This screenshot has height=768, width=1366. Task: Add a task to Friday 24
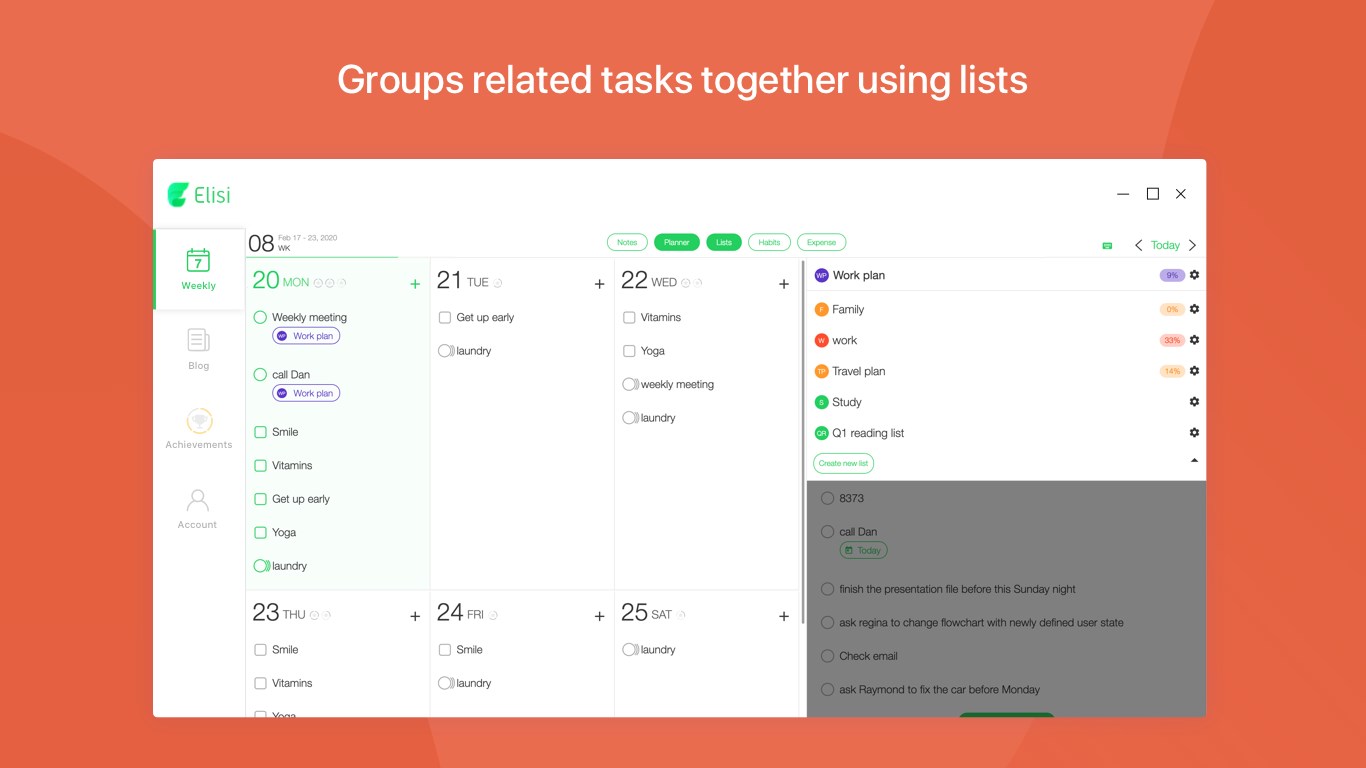(599, 616)
